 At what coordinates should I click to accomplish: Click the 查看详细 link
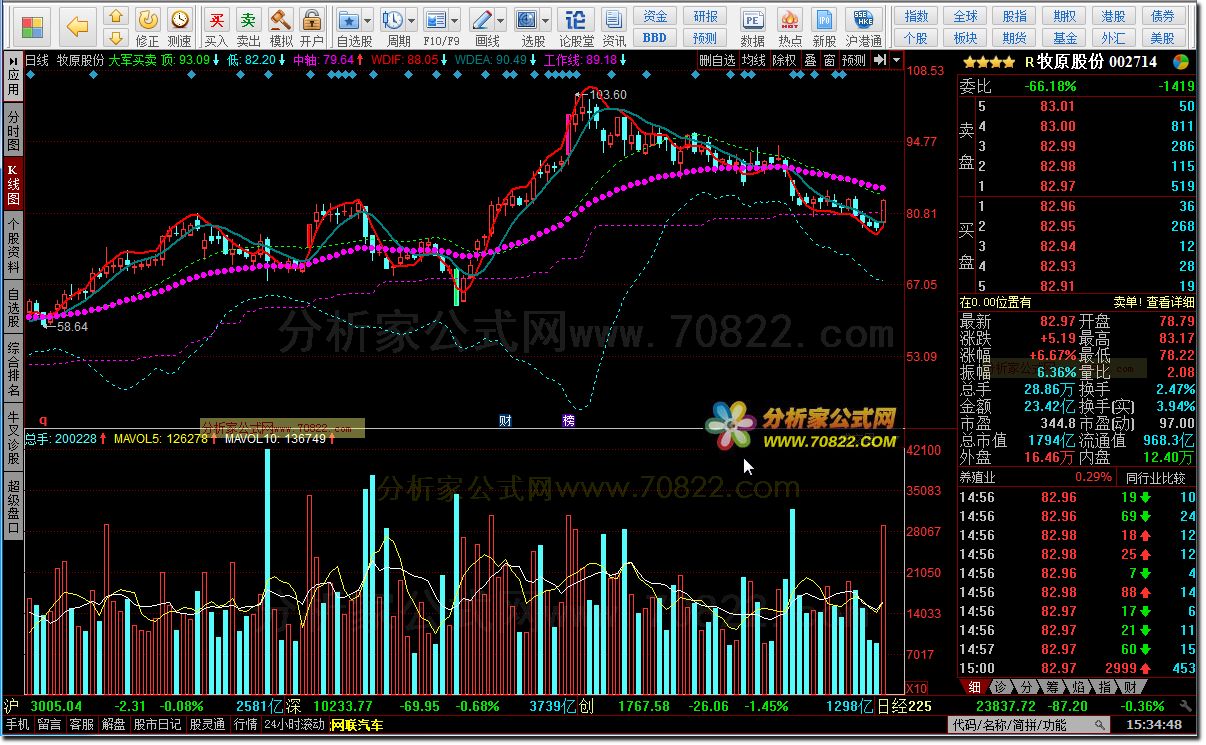point(1169,301)
